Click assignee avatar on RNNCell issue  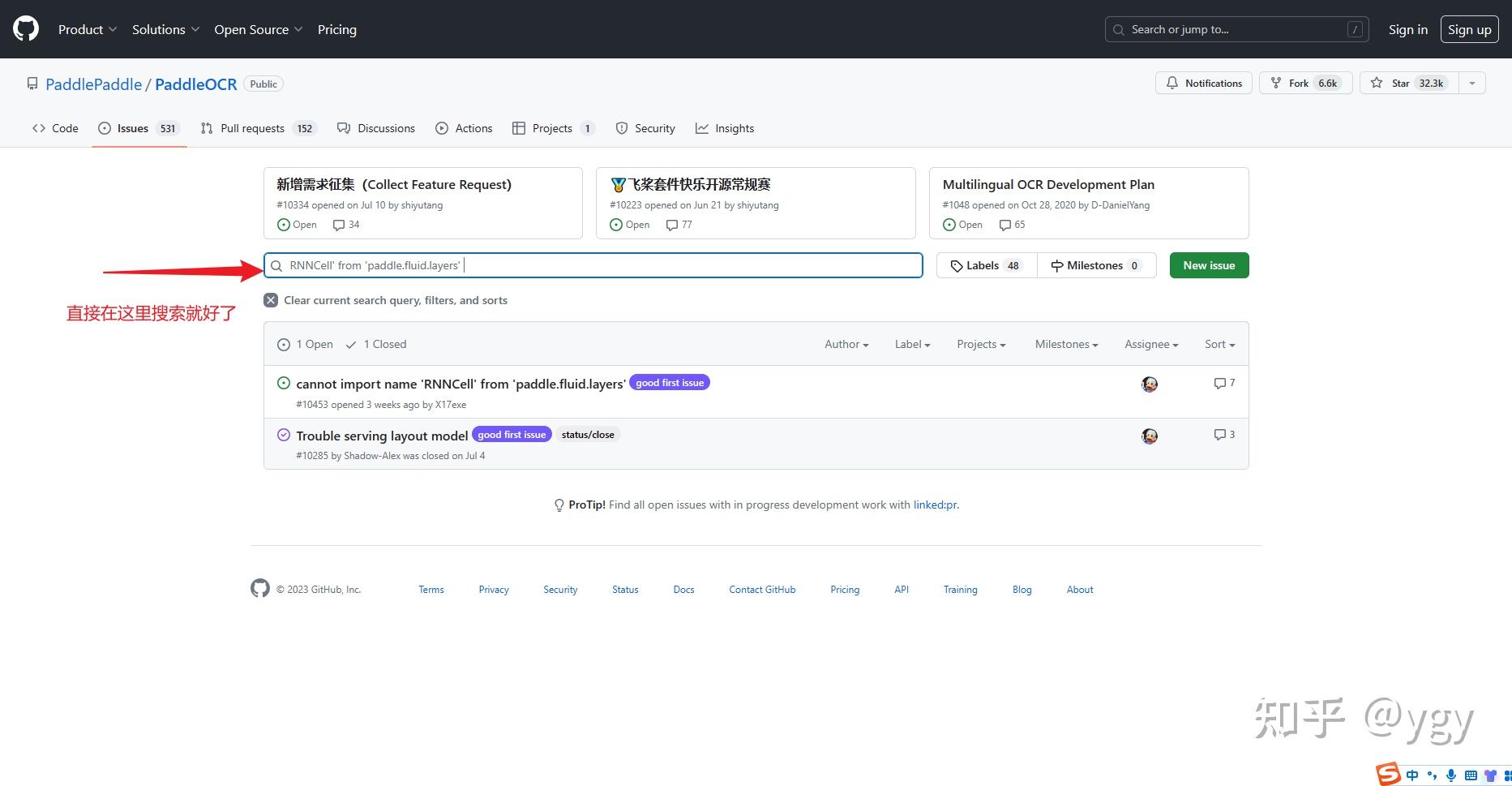[1150, 384]
